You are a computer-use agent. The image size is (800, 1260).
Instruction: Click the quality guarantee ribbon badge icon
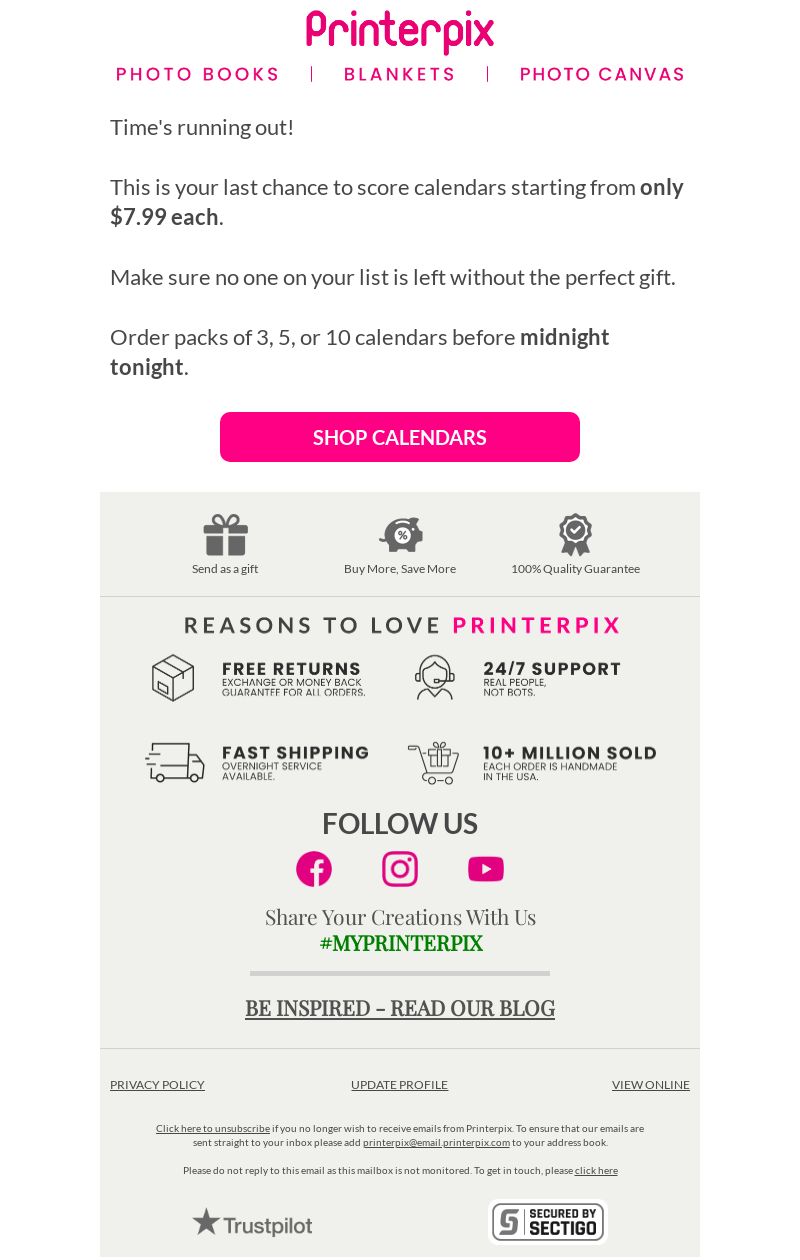575,535
